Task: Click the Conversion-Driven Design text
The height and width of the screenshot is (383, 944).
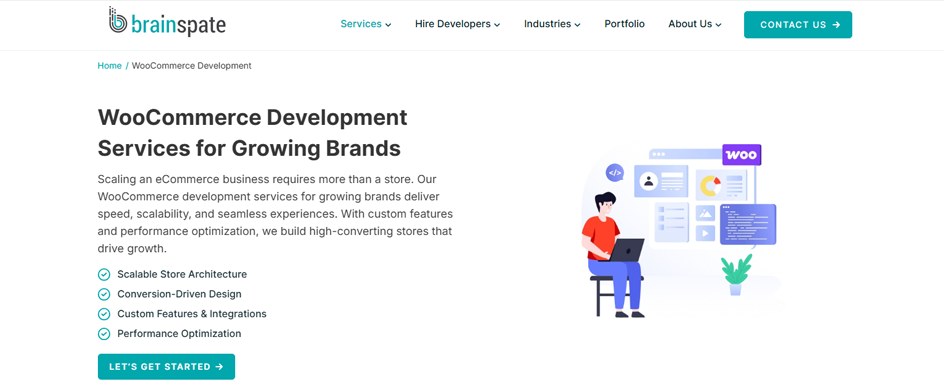Action: coord(179,294)
